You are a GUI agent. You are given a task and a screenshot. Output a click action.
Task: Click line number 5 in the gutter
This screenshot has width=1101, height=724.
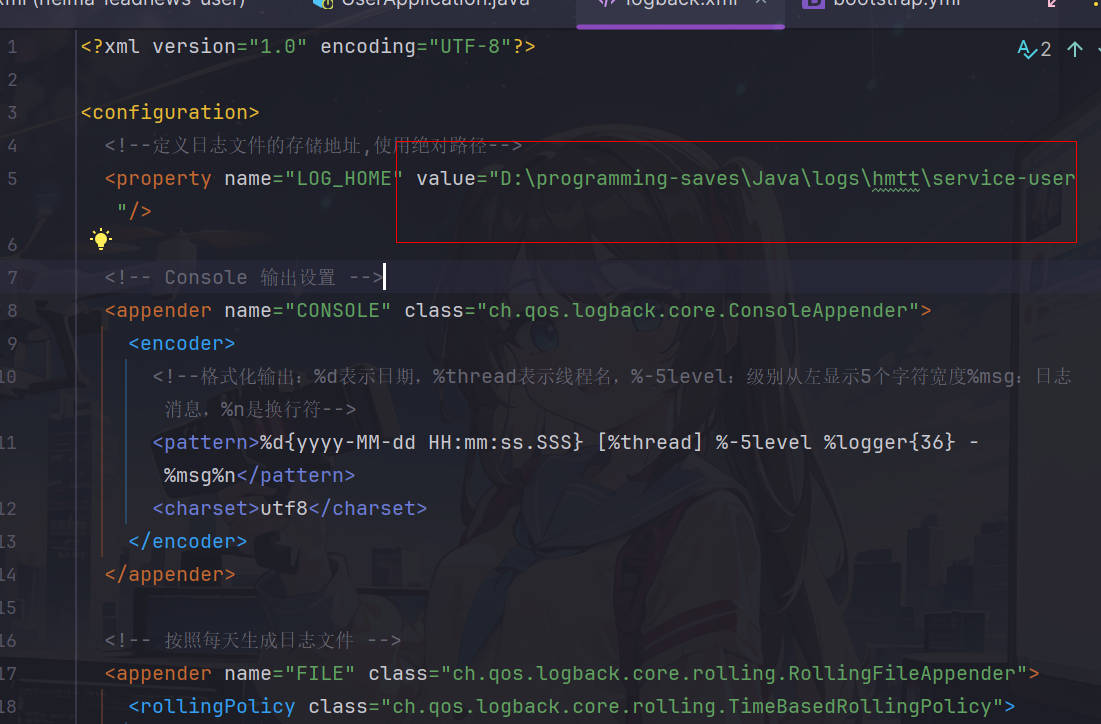point(12,179)
